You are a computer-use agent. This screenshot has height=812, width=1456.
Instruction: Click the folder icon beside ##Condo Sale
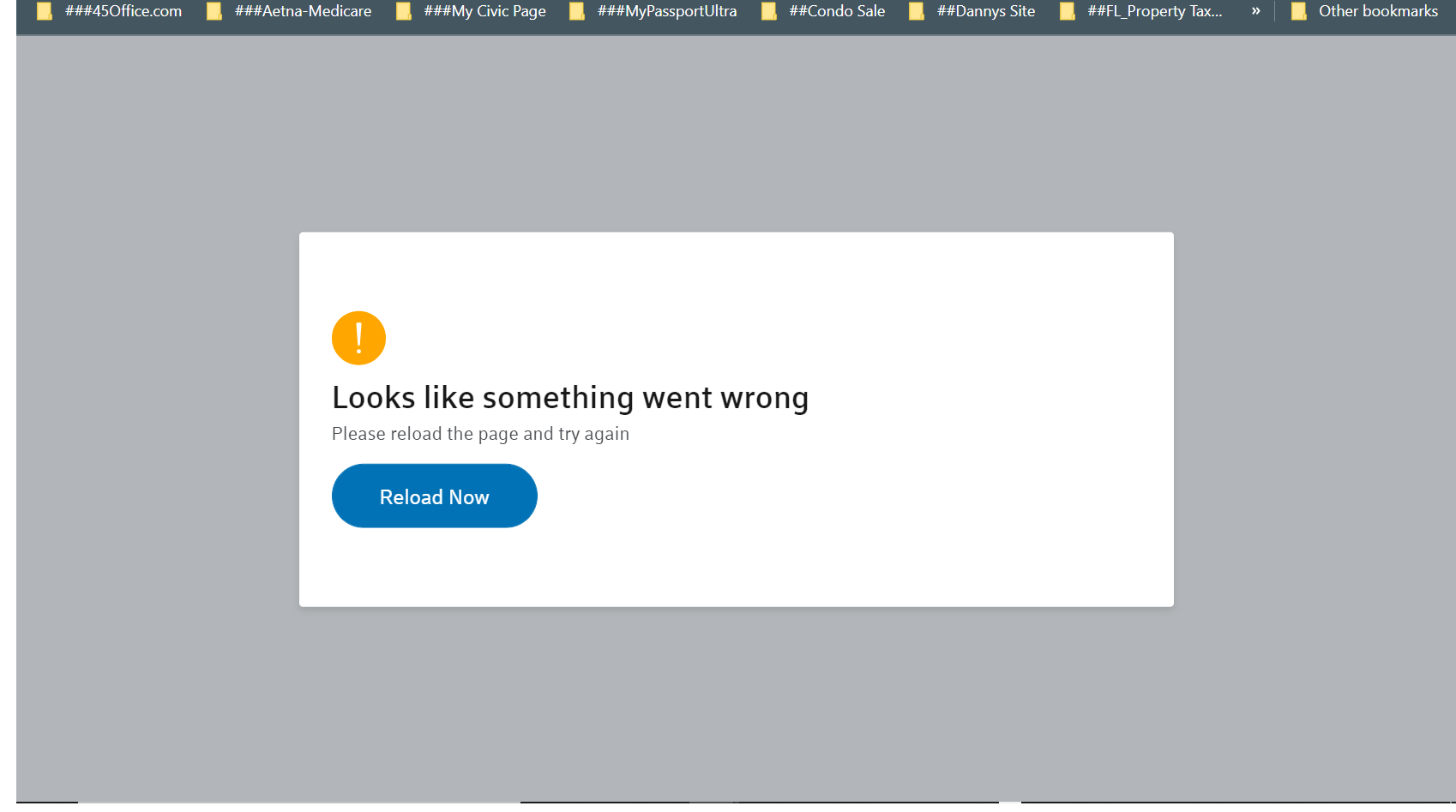point(769,11)
